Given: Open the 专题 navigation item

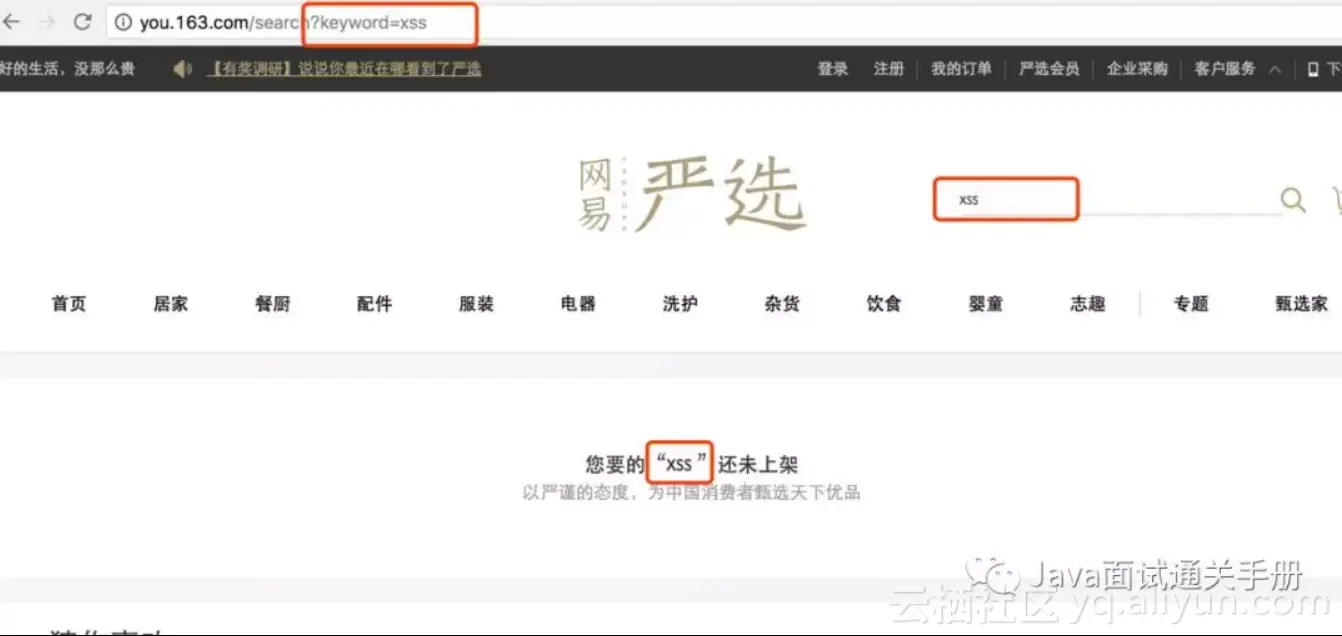Looking at the screenshot, I should click(x=1191, y=304).
